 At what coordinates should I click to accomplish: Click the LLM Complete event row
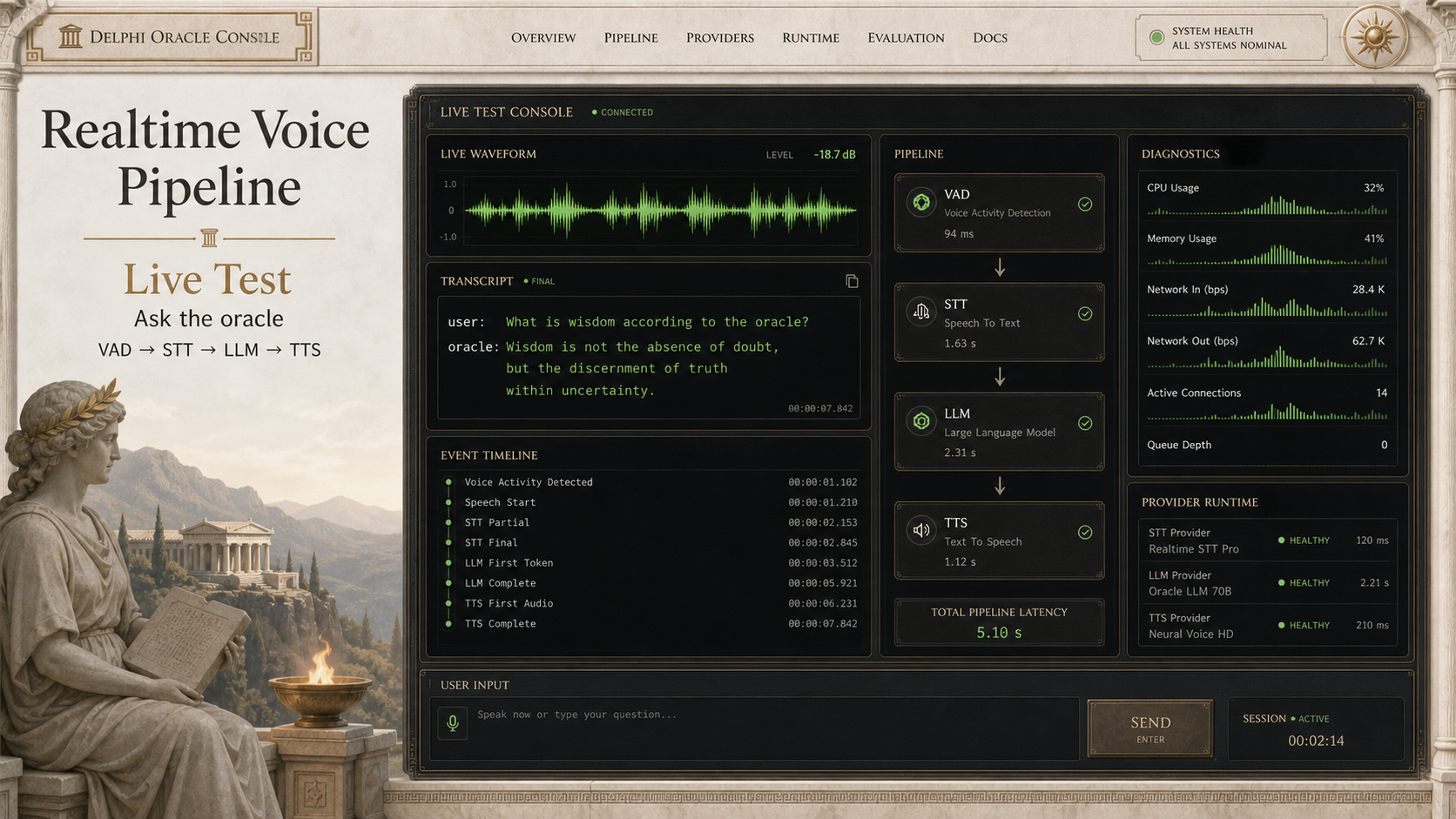[x=651, y=583]
